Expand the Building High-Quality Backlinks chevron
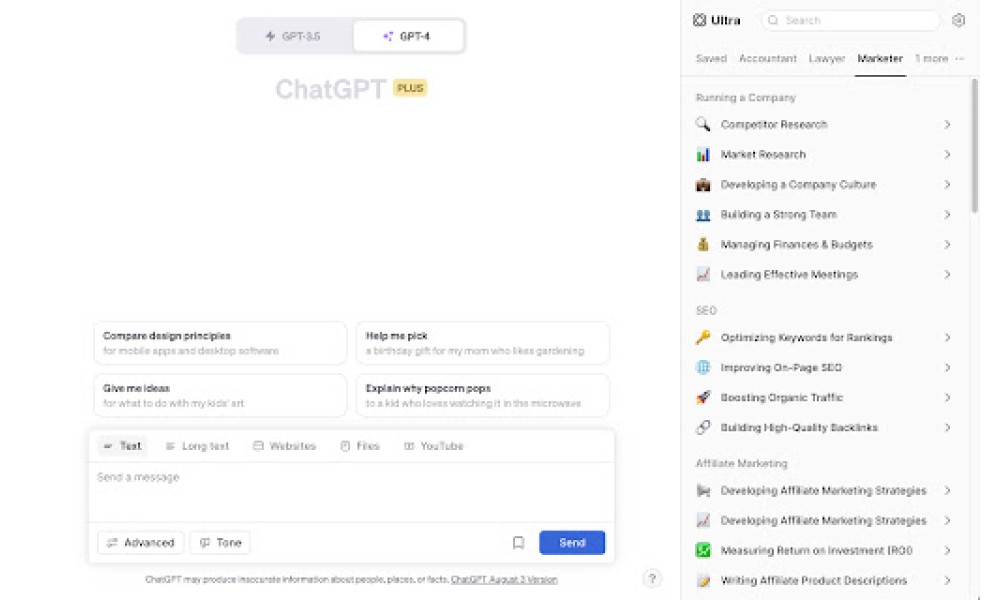 [947, 427]
